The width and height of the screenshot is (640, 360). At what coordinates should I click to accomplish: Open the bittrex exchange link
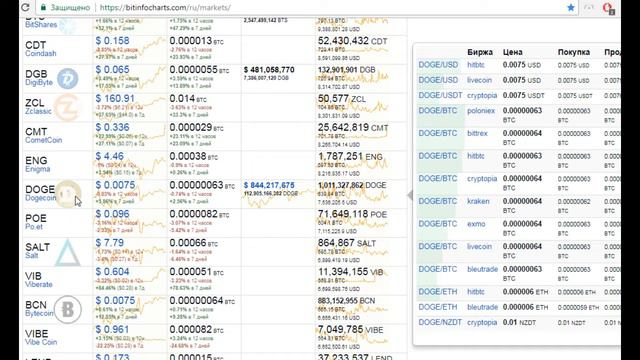pos(477,133)
